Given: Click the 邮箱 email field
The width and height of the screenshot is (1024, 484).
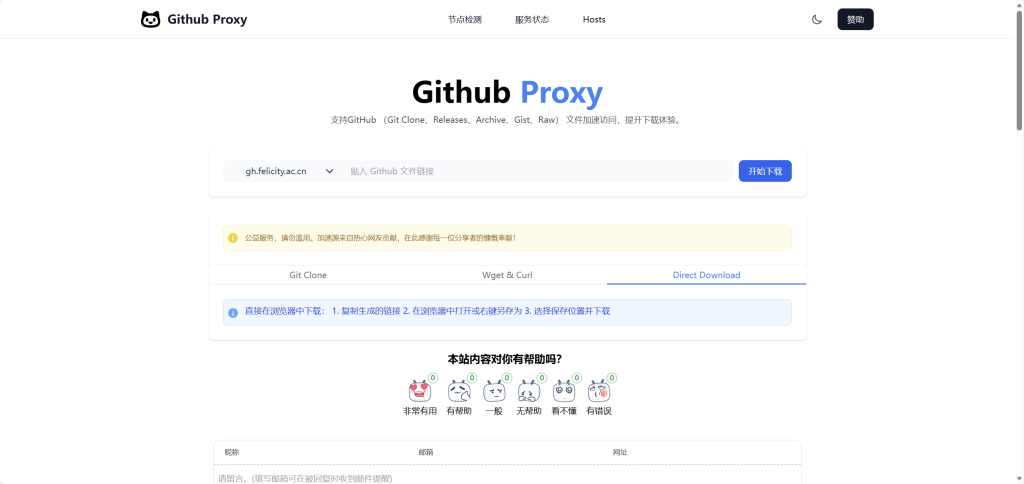Looking at the screenshot, I should point(507,453).
